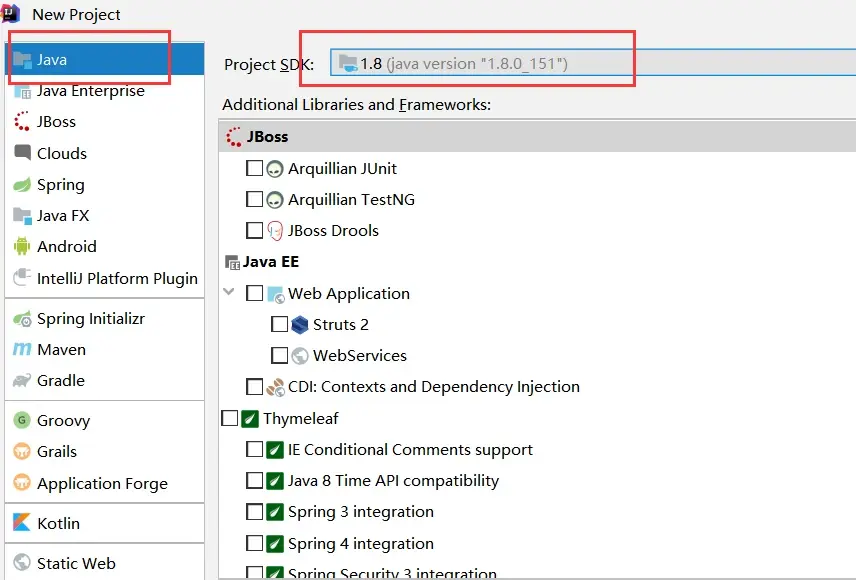The image size is (856, 580).
Task: Select JBoss project type in sidebar
Action: click(105, 122)
